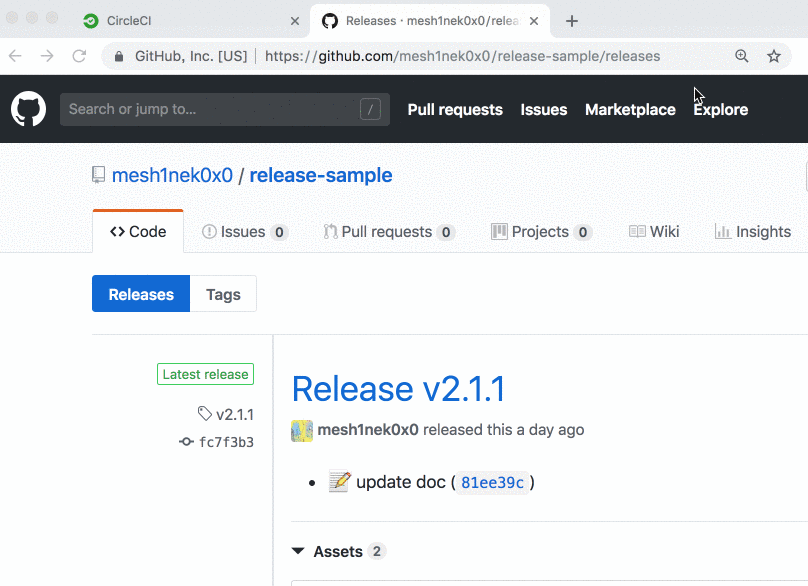Bookmark page with the star icon
This screenshot has height=586, width=808.
[773, 56]
